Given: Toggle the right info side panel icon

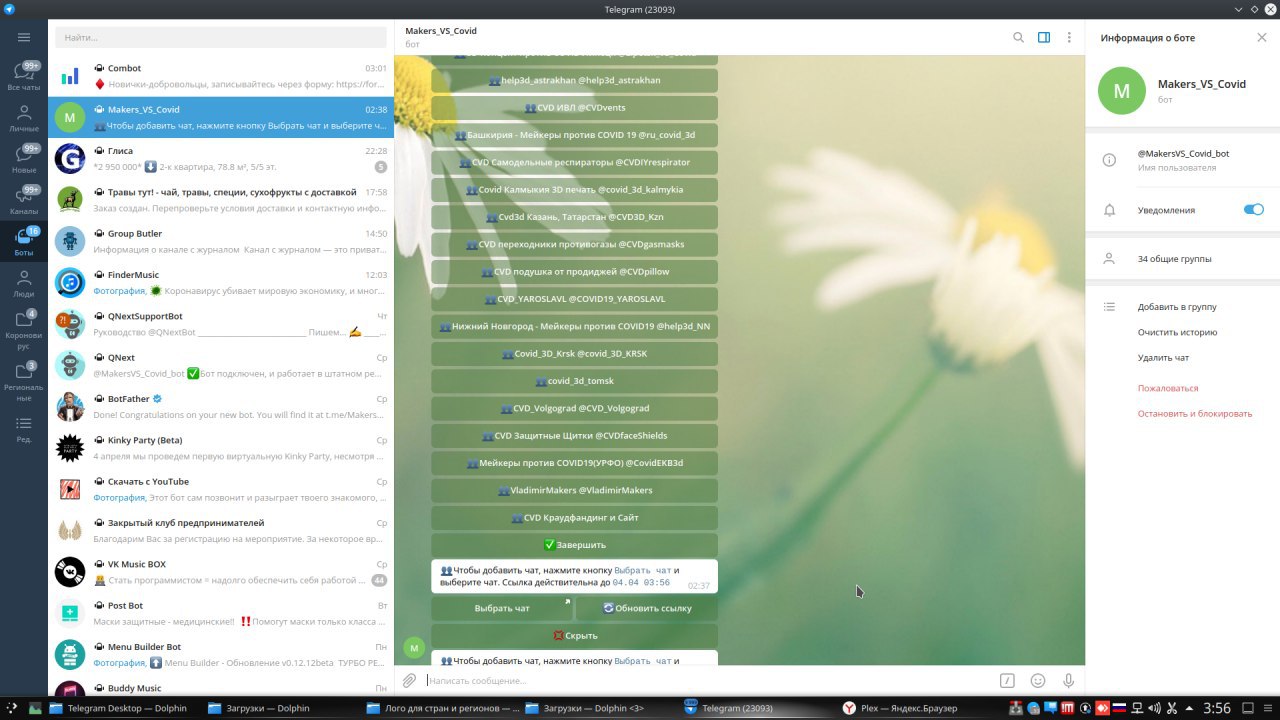Looking at the screenshot, I should [x=1044, y=37].
